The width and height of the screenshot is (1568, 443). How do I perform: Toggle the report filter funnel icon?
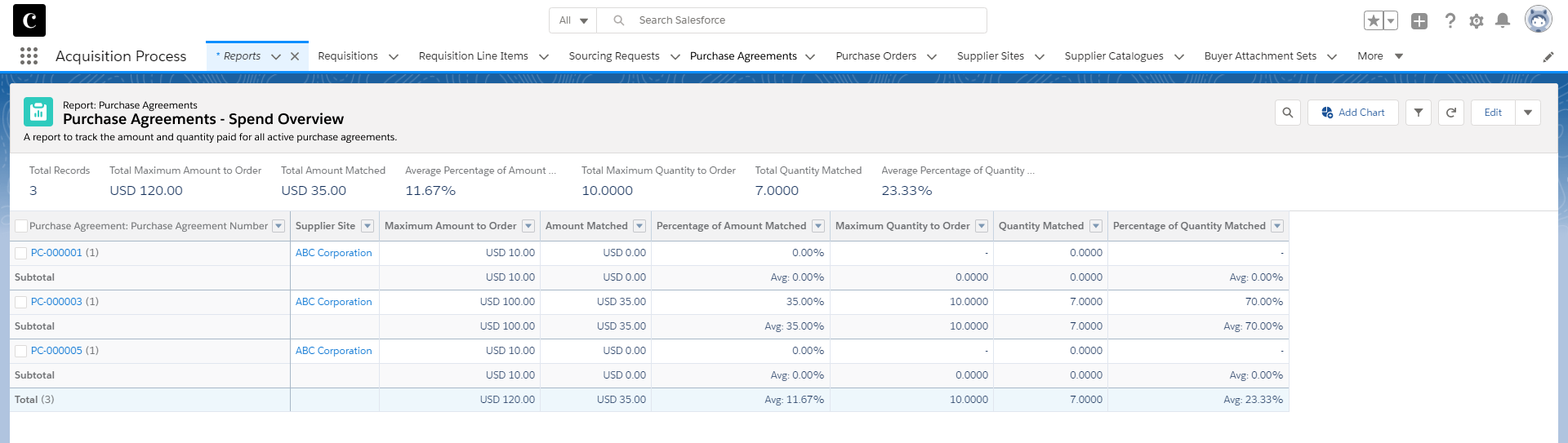pos(1419,113)
